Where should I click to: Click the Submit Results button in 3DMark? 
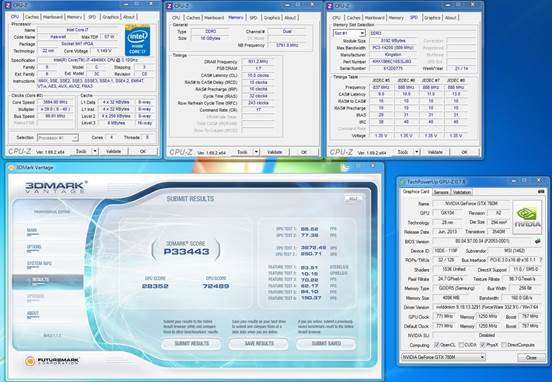click(x=192, y=344)
